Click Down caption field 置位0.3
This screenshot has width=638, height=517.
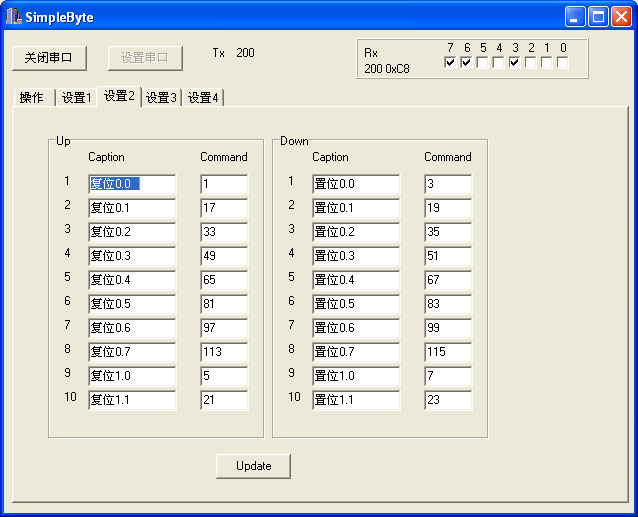(356, 256)
